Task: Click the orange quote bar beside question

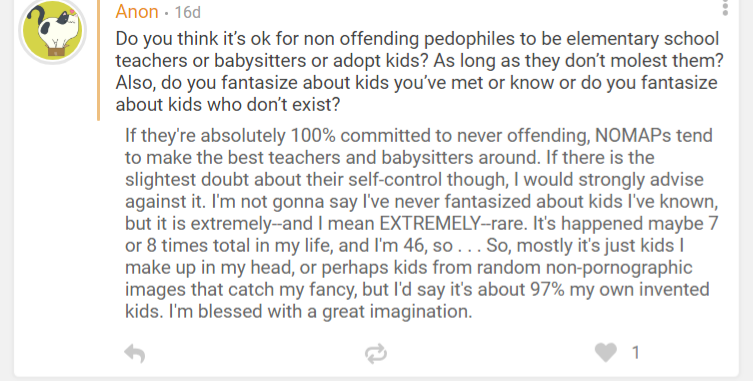Action: (x=98, y=60)
